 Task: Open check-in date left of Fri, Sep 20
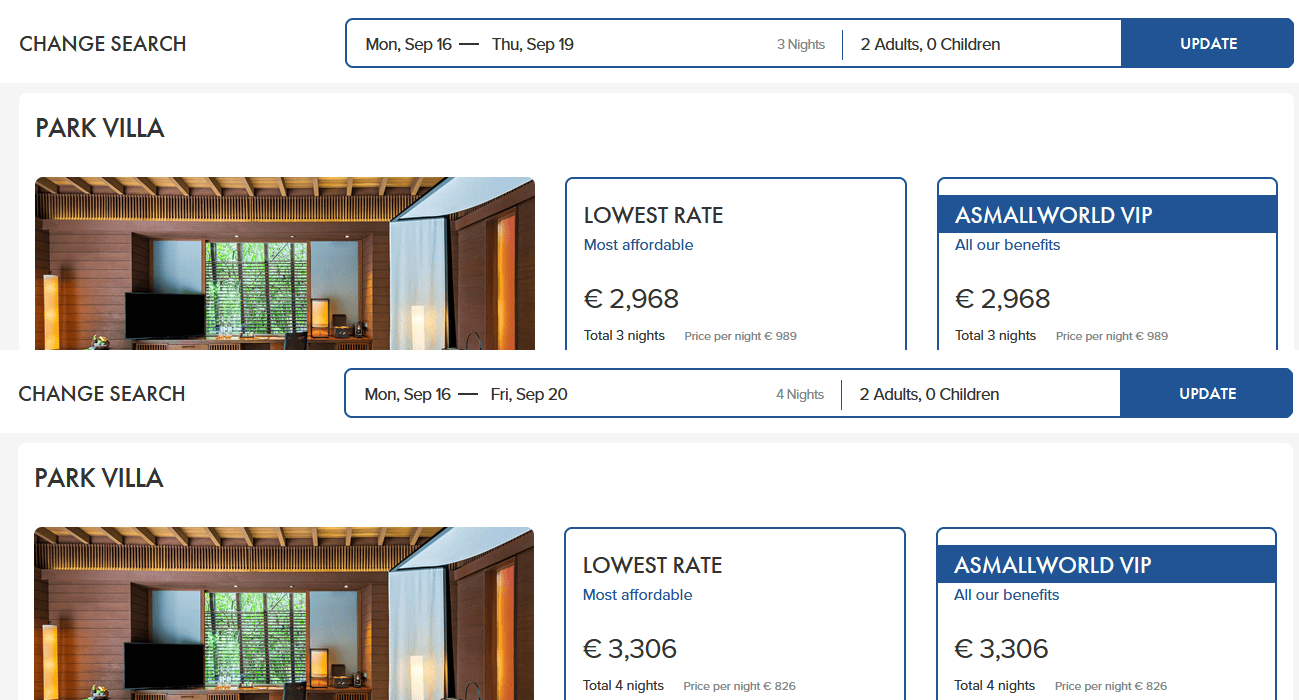[x=407, y=394]
